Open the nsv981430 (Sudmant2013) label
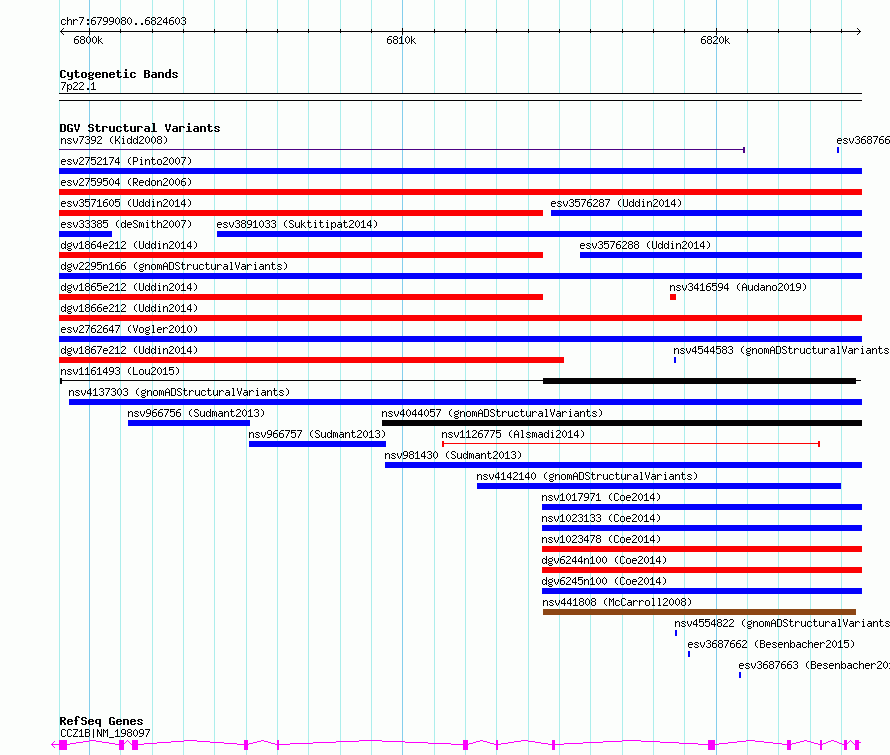The image size is (890, 755). pyautogui.click(x=453, y=455)
